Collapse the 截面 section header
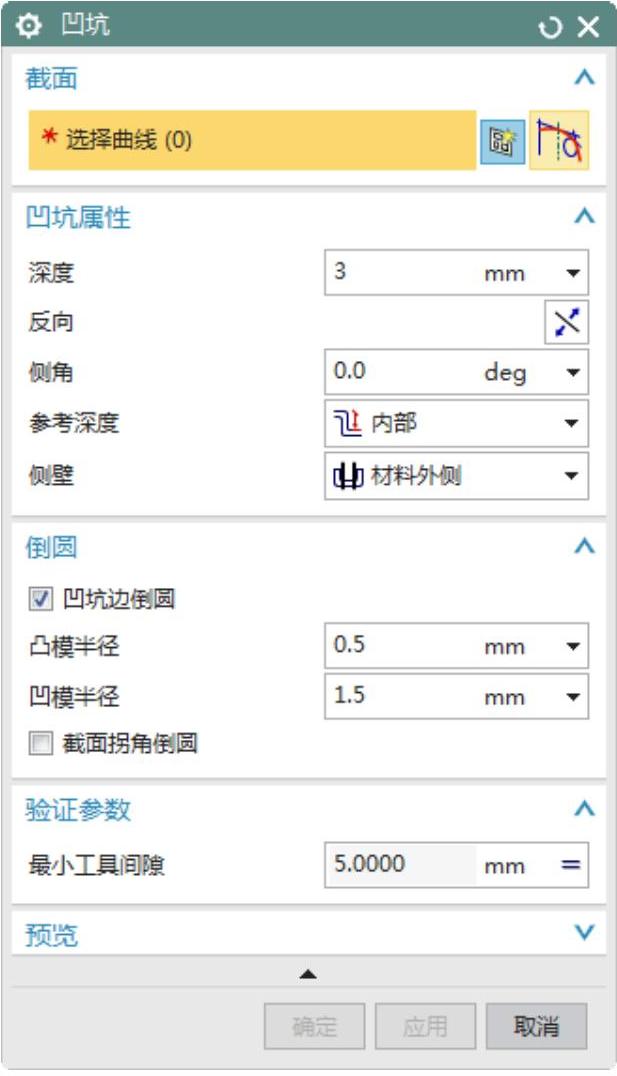This screenshot has width=617, height=1076. [585, 78]
